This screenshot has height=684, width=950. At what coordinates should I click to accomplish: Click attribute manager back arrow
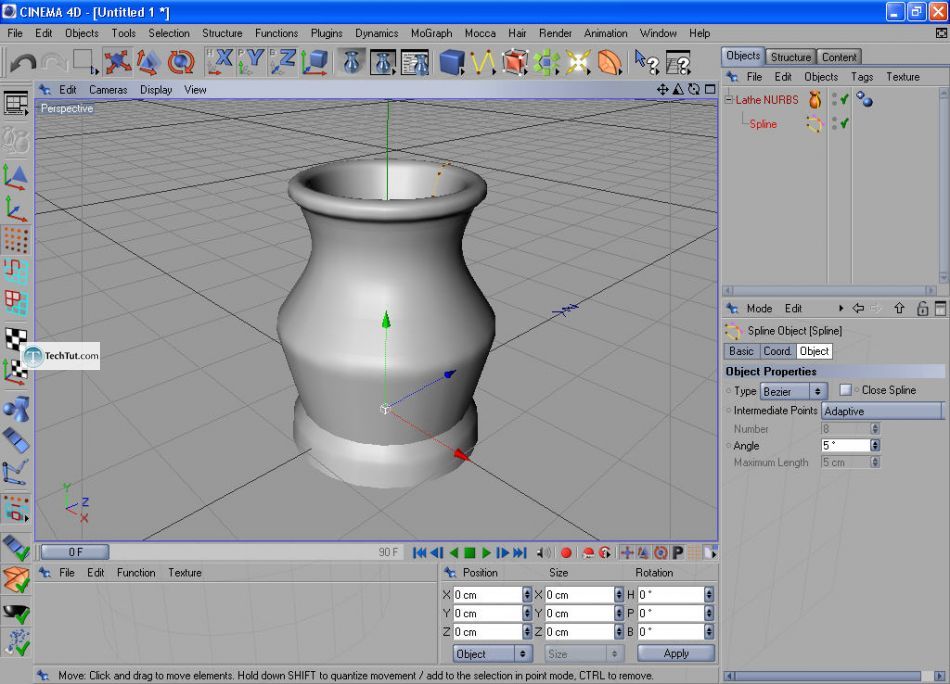(x=858, y=308)
